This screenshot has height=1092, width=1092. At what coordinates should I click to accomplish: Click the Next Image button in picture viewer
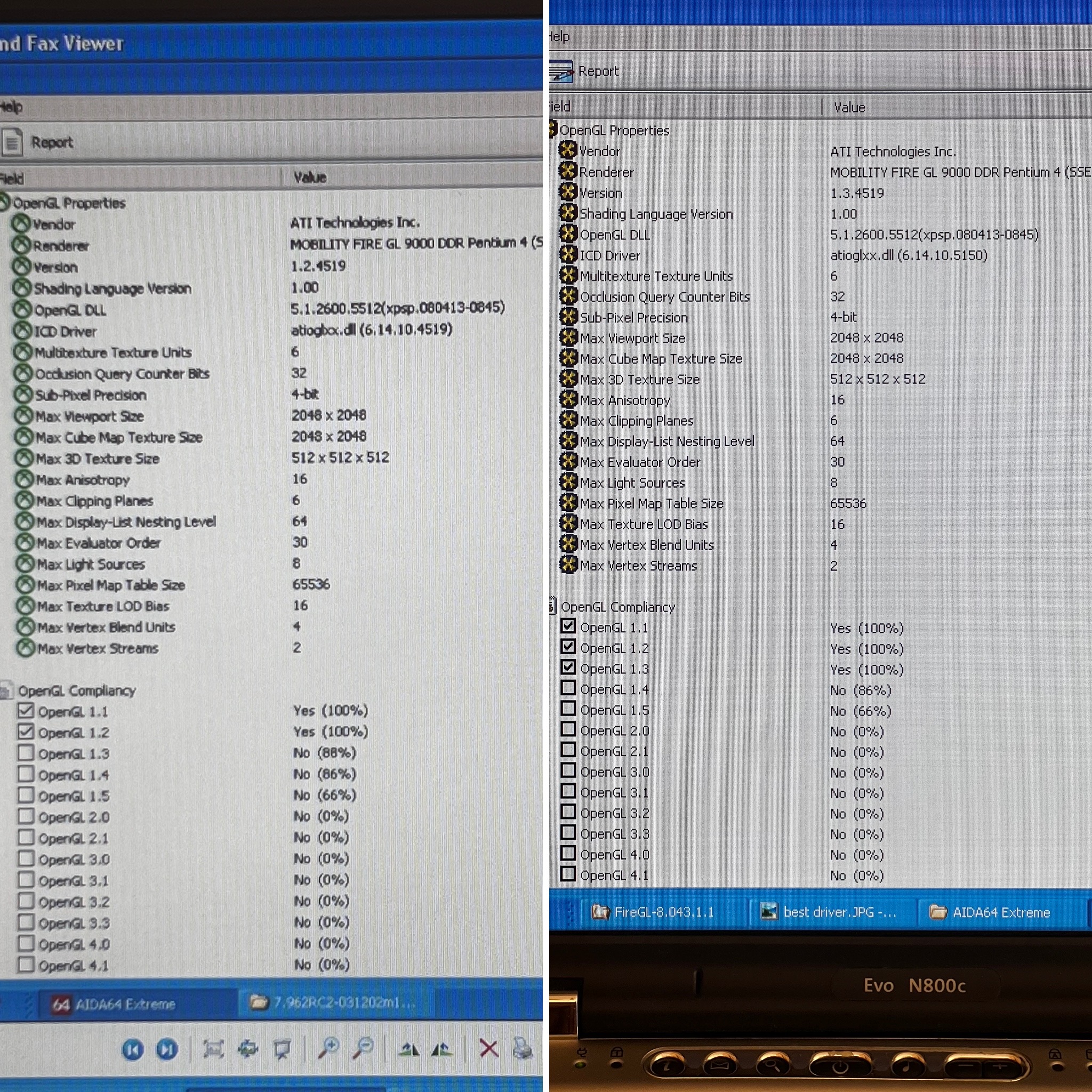167,1049
